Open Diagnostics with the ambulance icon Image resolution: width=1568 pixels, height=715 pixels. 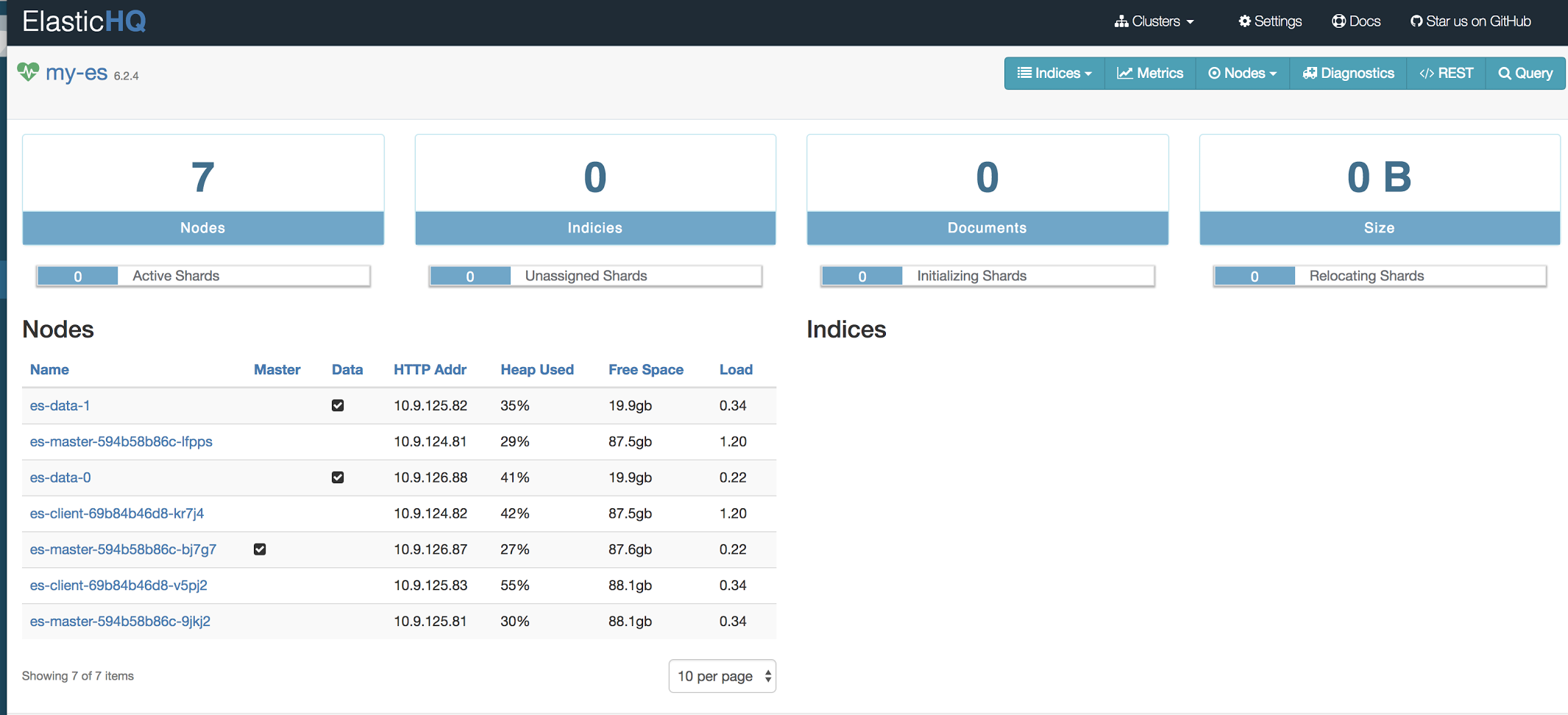click(x=1310, y=74)
